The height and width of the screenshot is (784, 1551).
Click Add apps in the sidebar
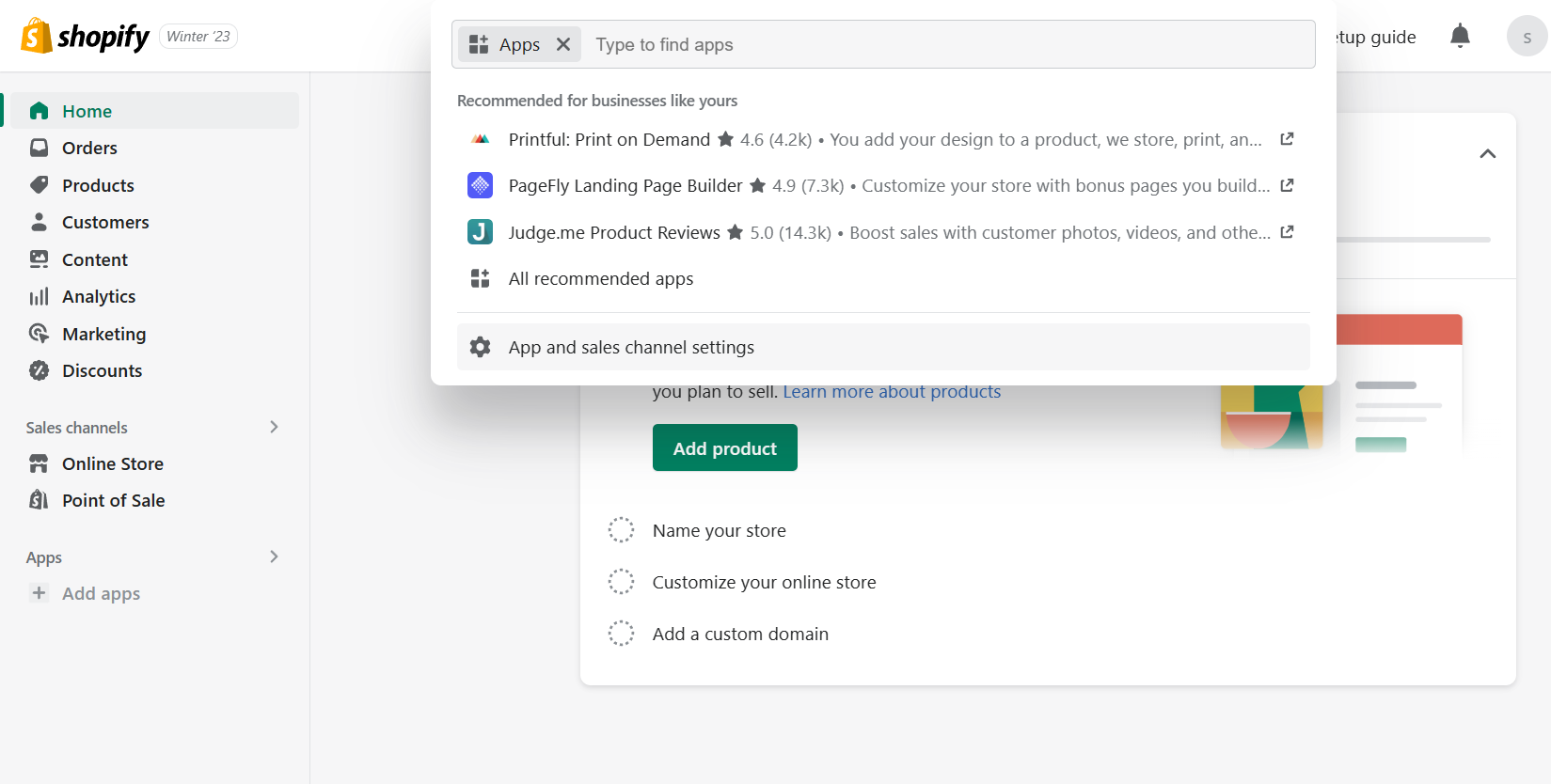point(101,593)
